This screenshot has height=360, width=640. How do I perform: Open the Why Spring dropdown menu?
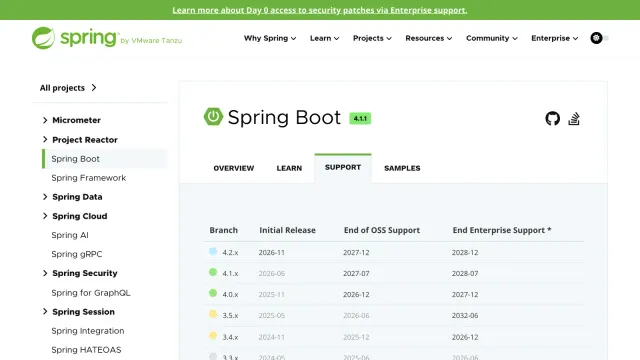(270, 38)
